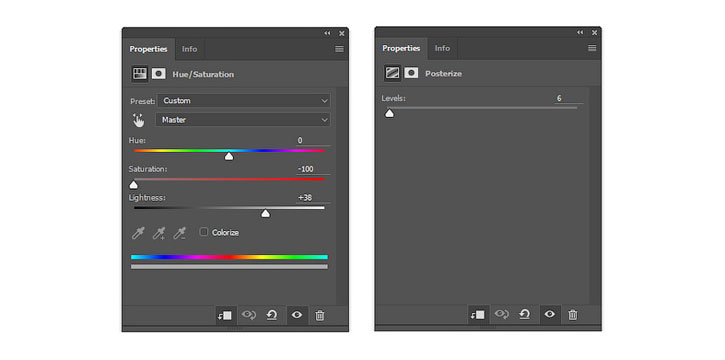Click the Hue/Saturation adjustment icon
This screenshot has width=725, height=360.
pyautogui.click(x=139, y=73)
